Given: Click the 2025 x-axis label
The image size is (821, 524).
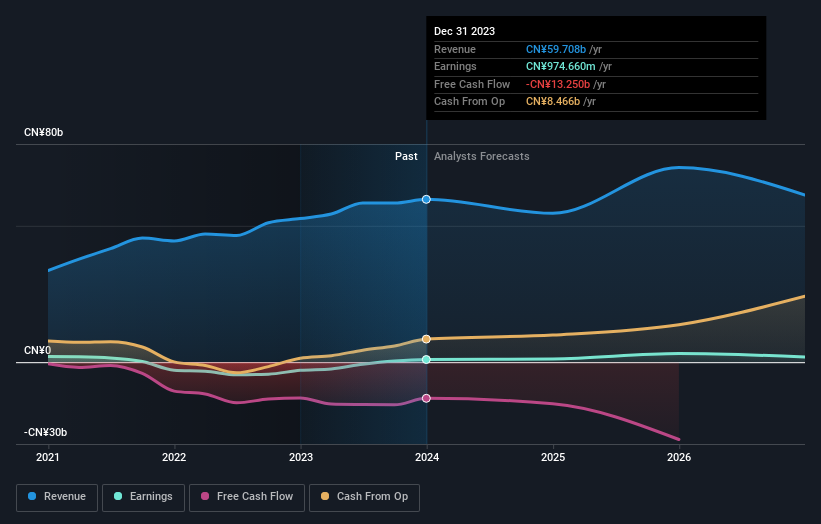Looking at the screenshot, I should click(x=553, y=458).
